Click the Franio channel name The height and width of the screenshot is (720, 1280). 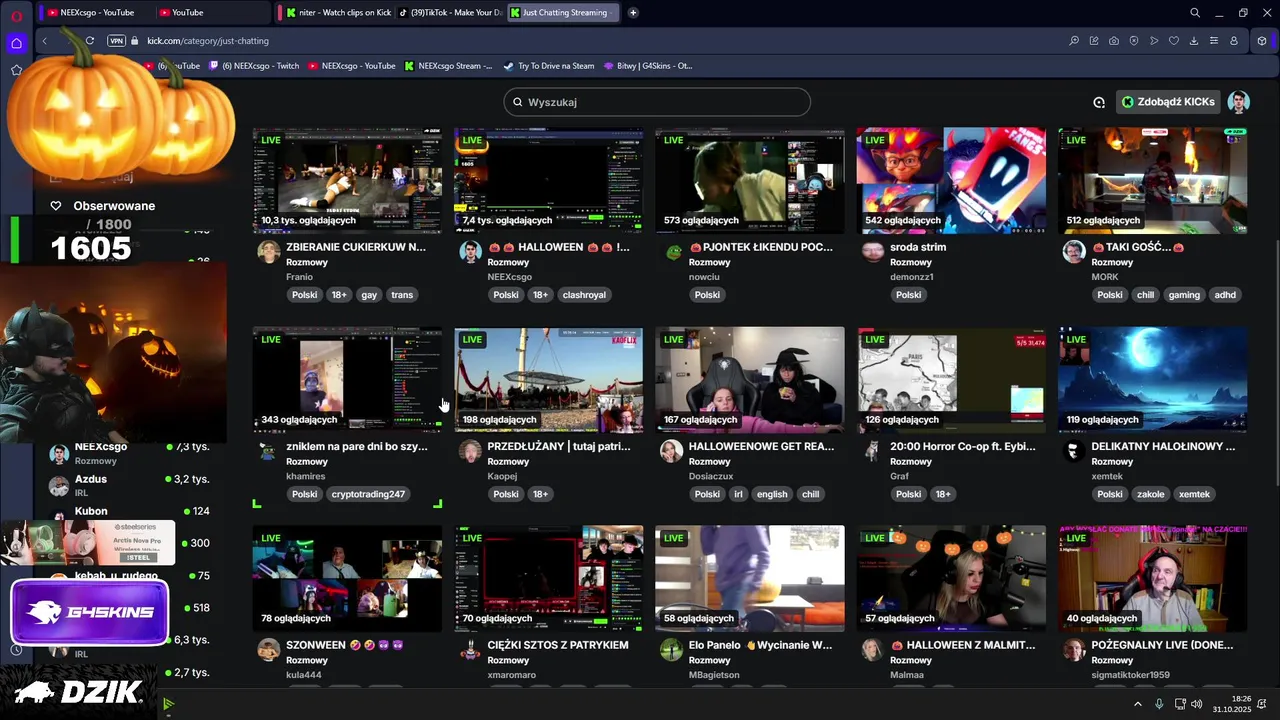pyautogui.click(x=300, y=277)
